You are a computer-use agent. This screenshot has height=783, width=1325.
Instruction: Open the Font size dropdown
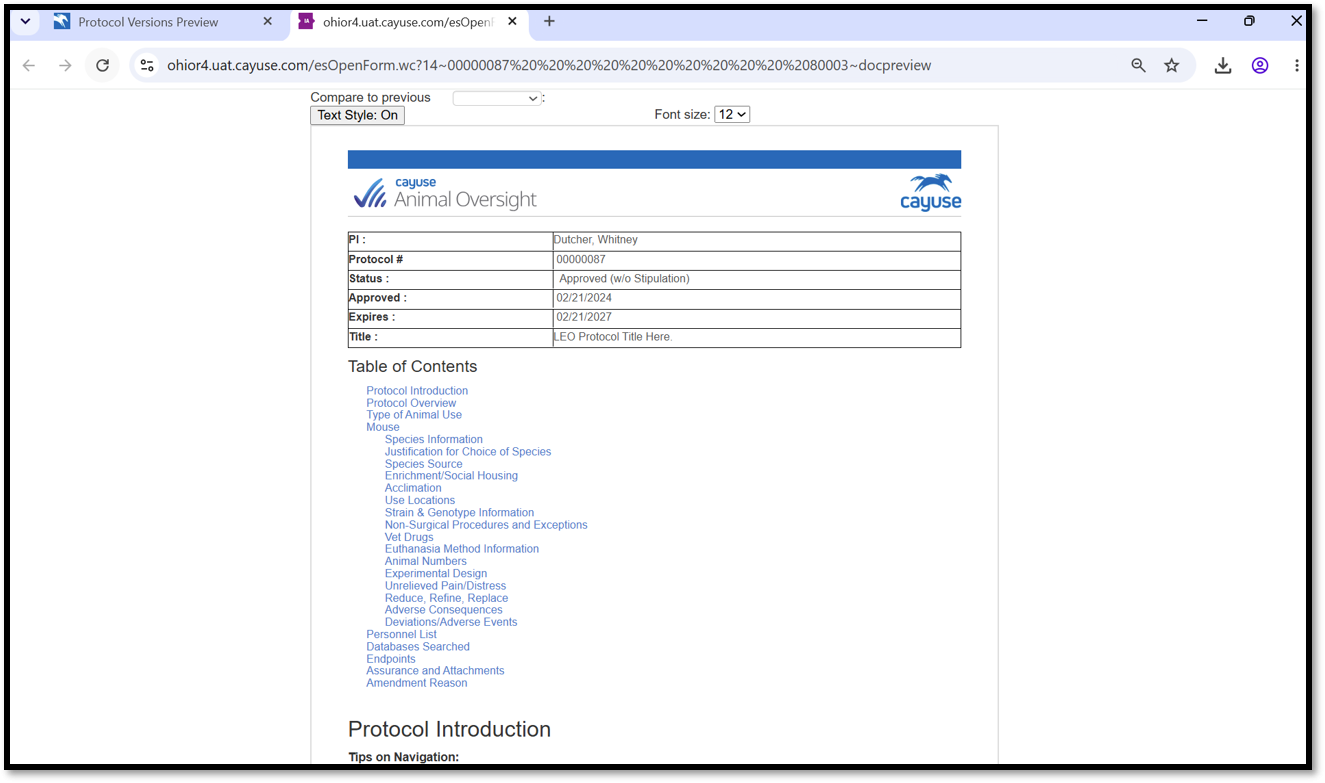pos(732,115)
